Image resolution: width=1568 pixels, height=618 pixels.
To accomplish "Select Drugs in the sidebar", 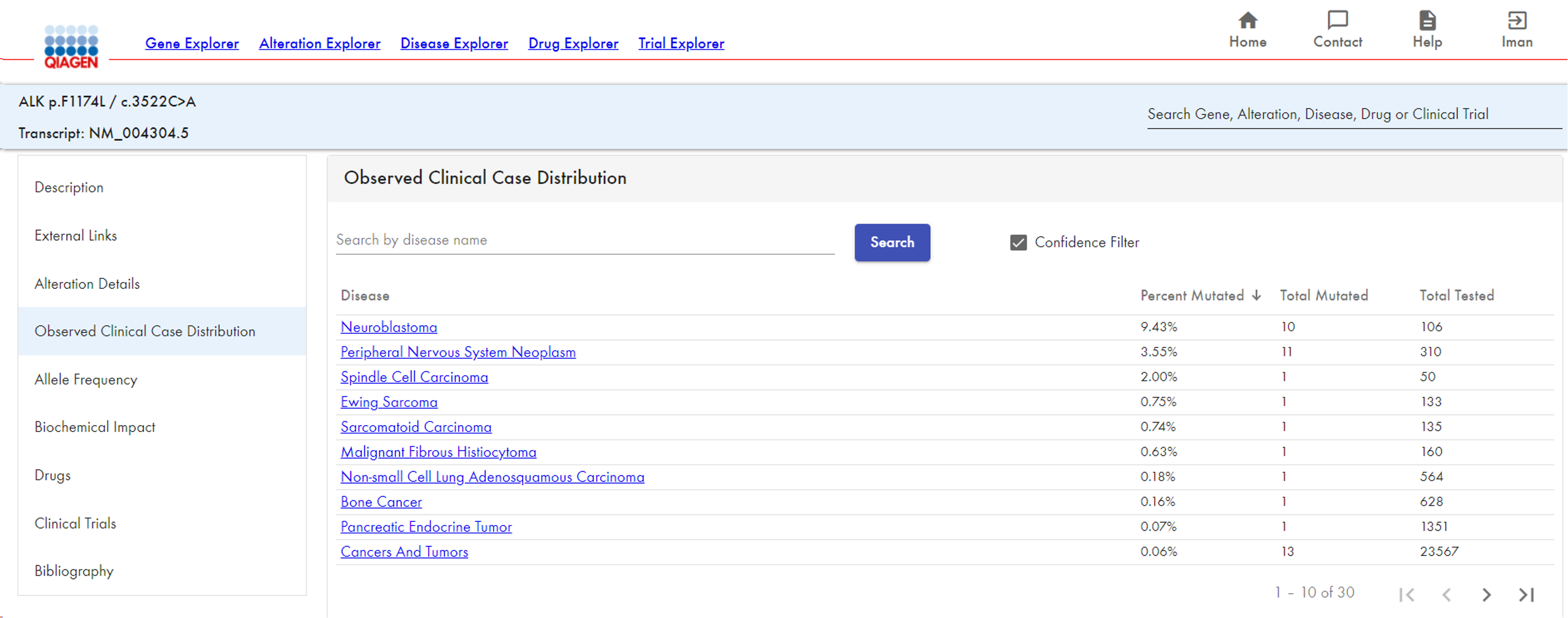I will click(162, 475).
